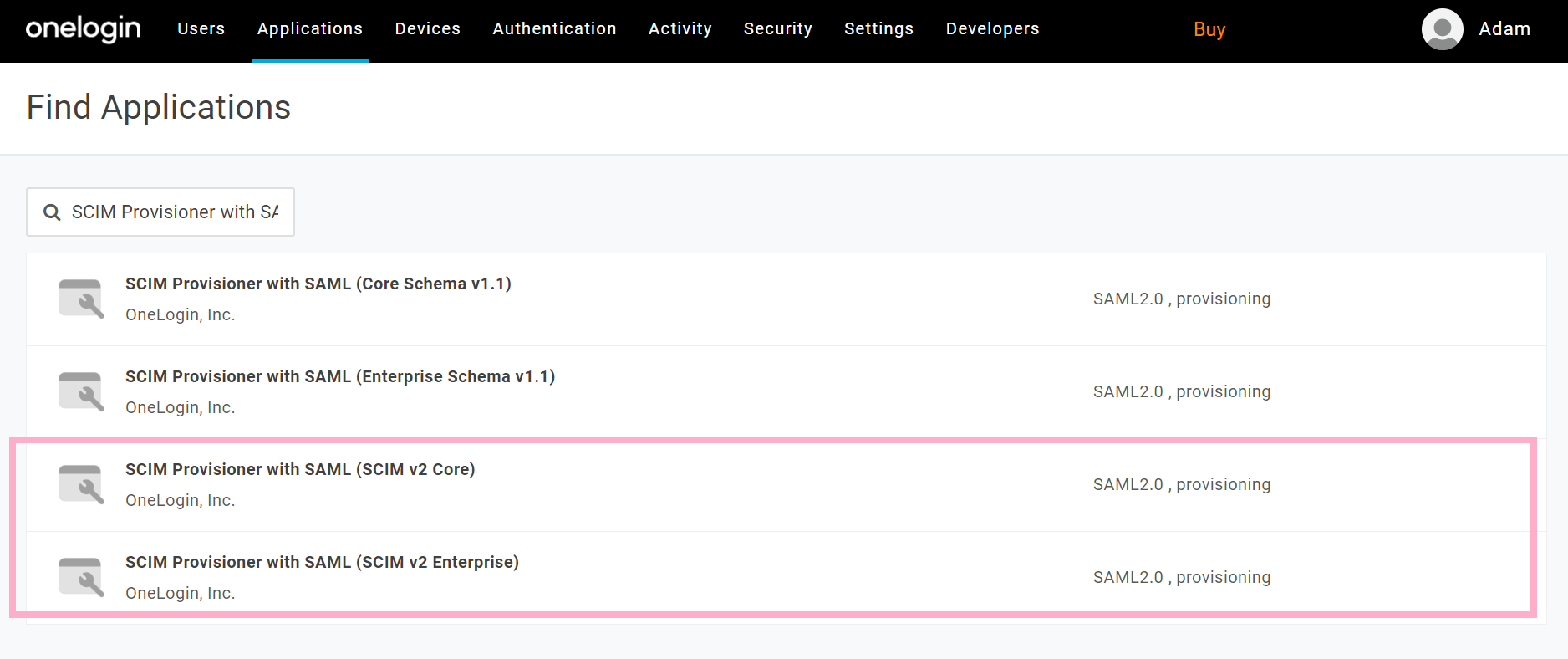Open the Devices menu
This screenshot has height=659, width=1568.
(427, 28)
